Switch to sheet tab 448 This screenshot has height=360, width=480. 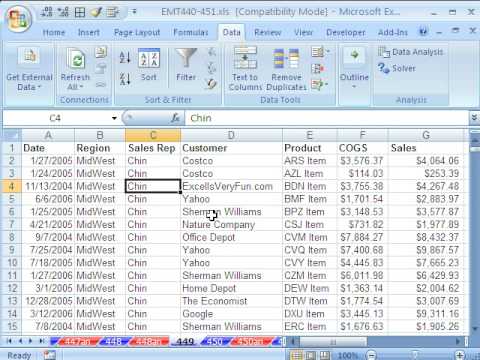(x=113, y=341)
